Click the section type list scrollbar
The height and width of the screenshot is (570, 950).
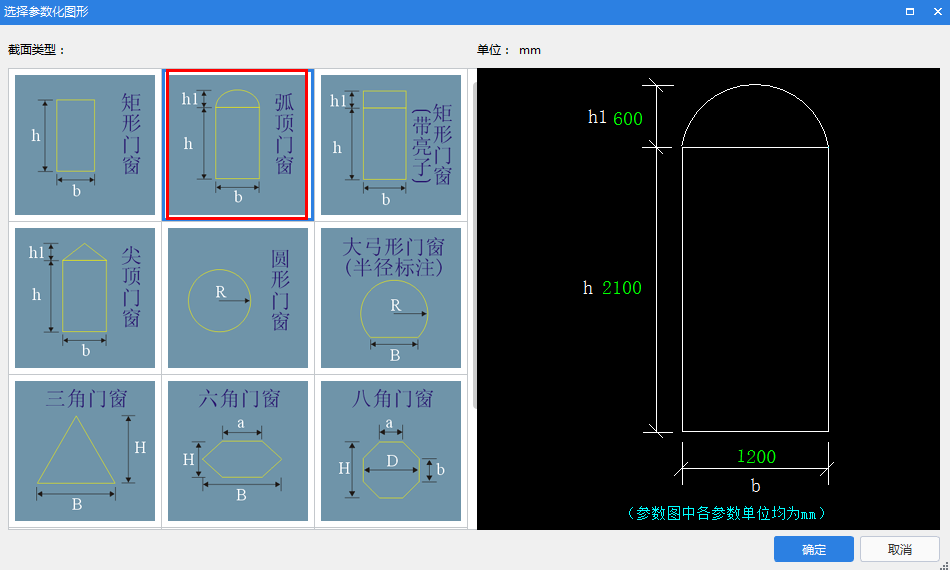coord(474,245)
